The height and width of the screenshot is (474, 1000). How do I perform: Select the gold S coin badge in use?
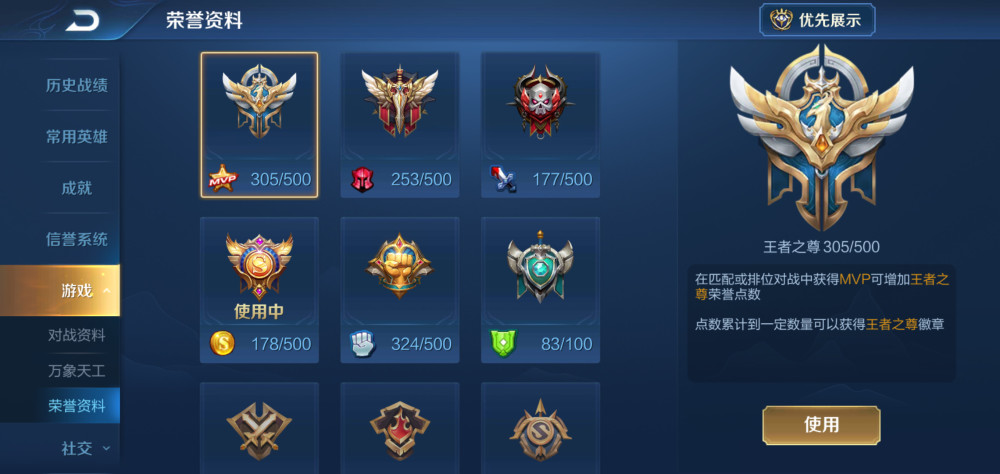pos(259,290)
